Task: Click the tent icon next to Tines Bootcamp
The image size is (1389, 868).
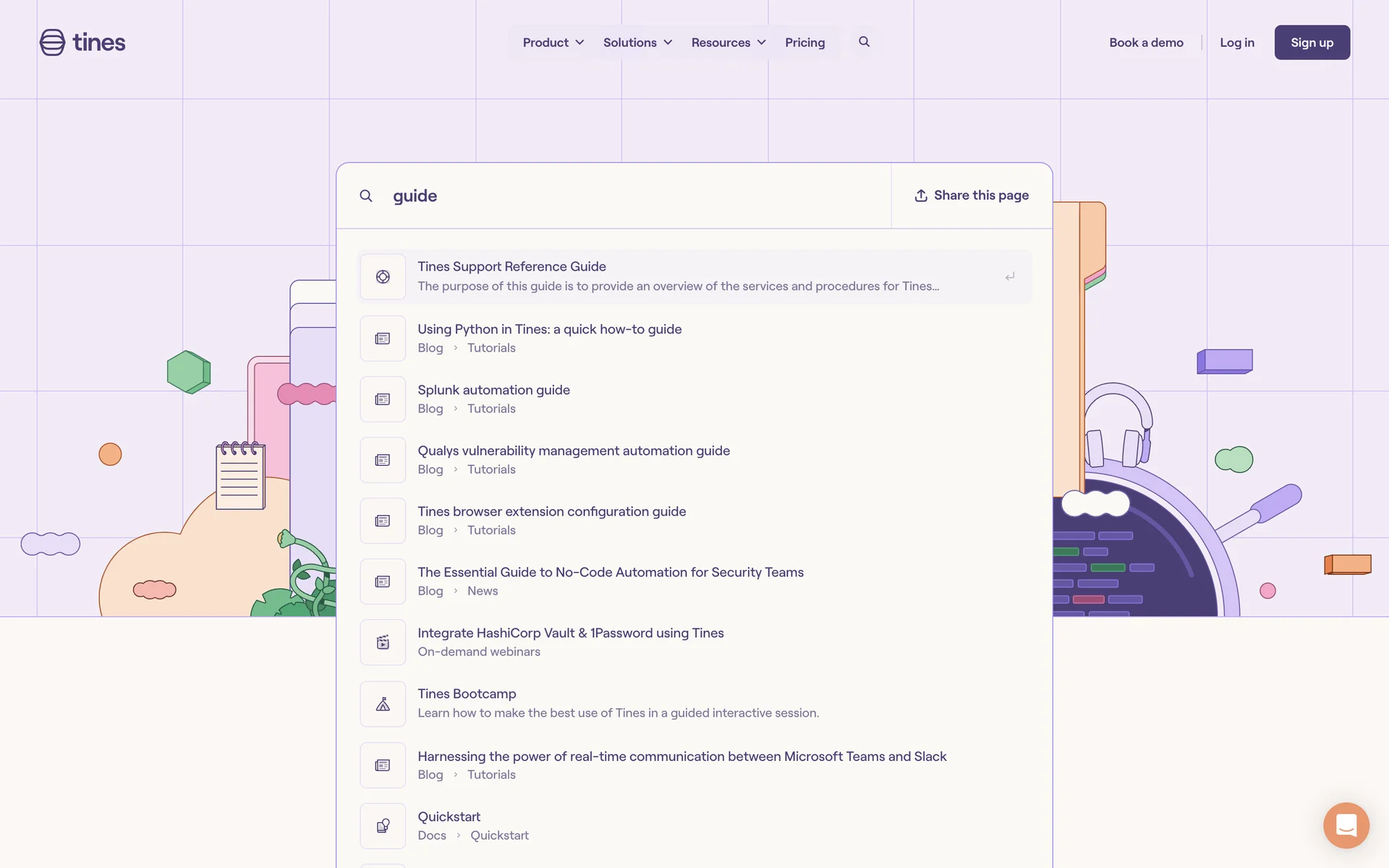Action: coord(383,704)
